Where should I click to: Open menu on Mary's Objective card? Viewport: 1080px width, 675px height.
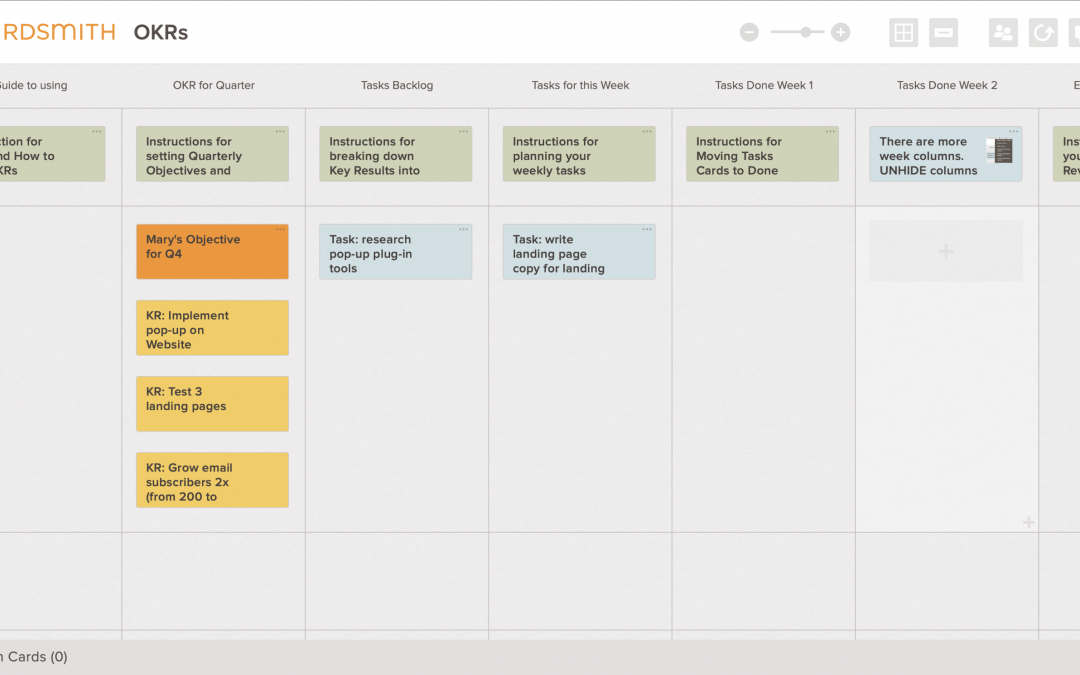click(280, 229)
